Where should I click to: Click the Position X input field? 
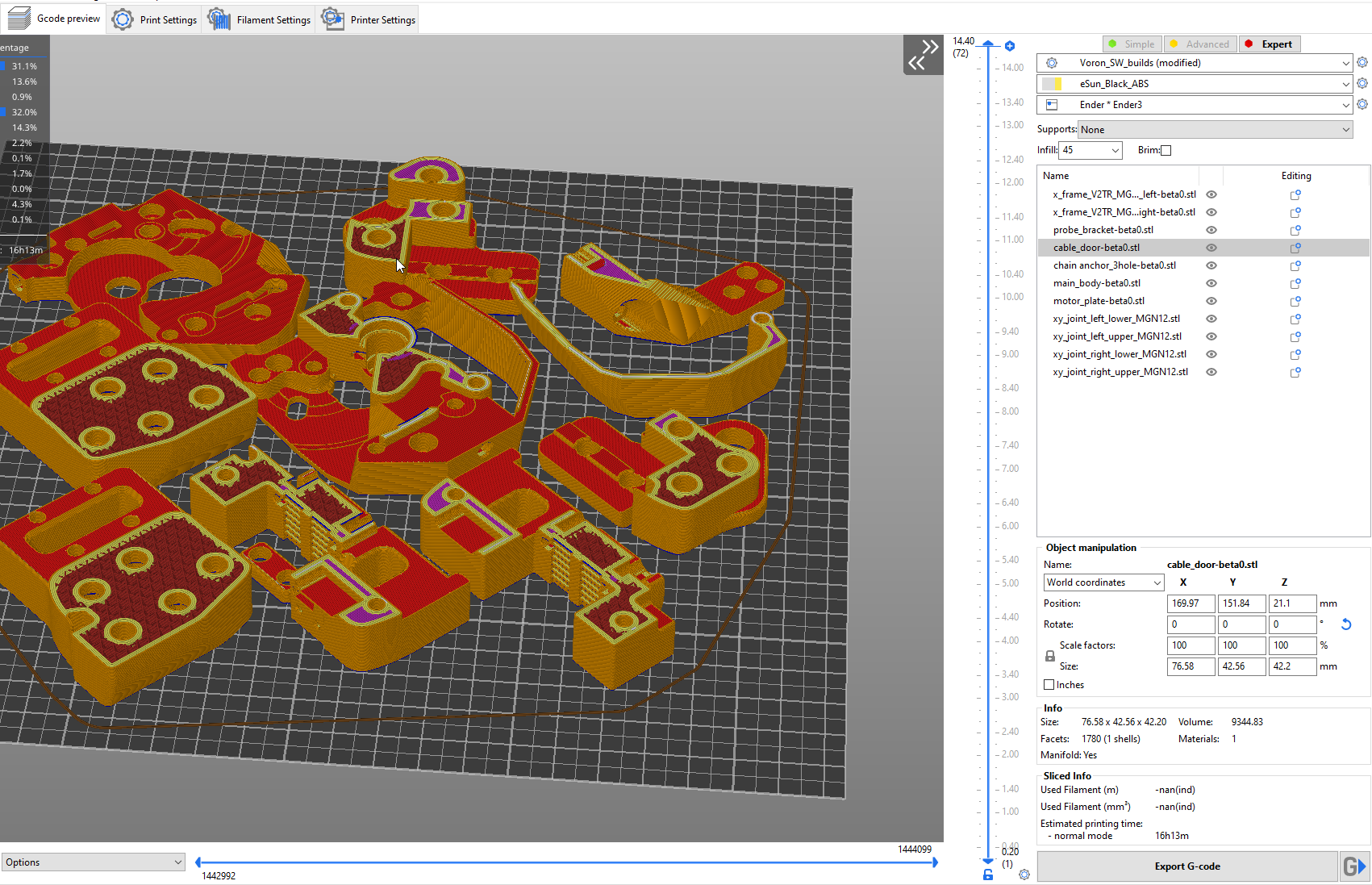[x=1191, y=603]
